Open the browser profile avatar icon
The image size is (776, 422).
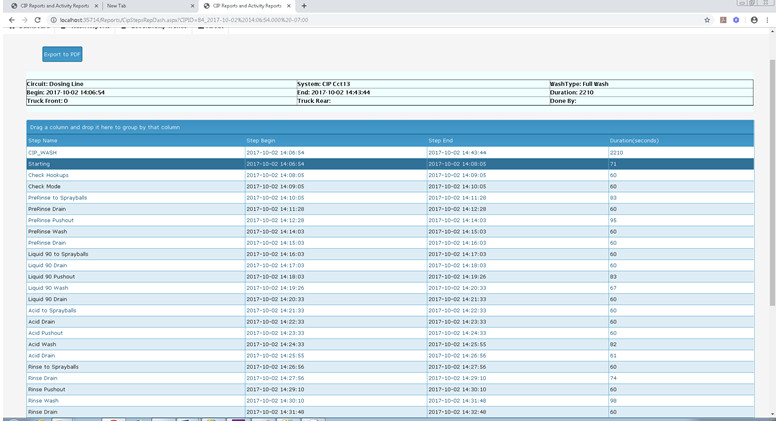pos(754,19)
